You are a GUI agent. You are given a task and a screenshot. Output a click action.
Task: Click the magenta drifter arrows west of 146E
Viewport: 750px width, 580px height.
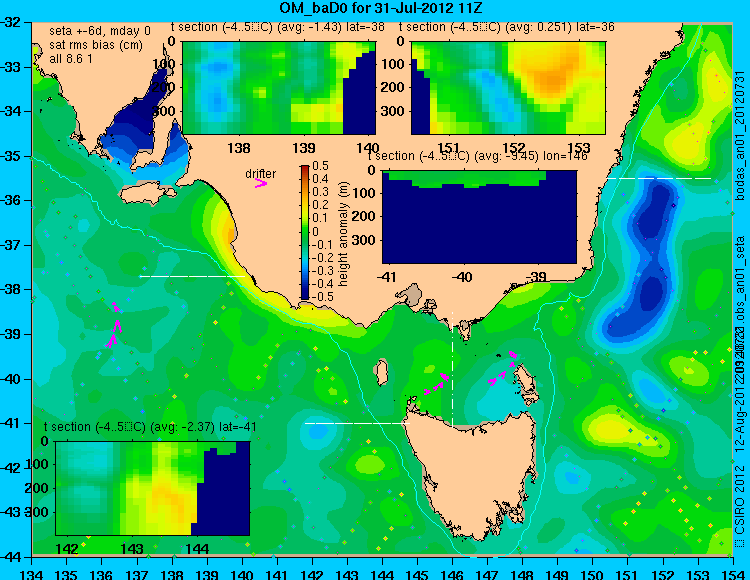point(437,384)
